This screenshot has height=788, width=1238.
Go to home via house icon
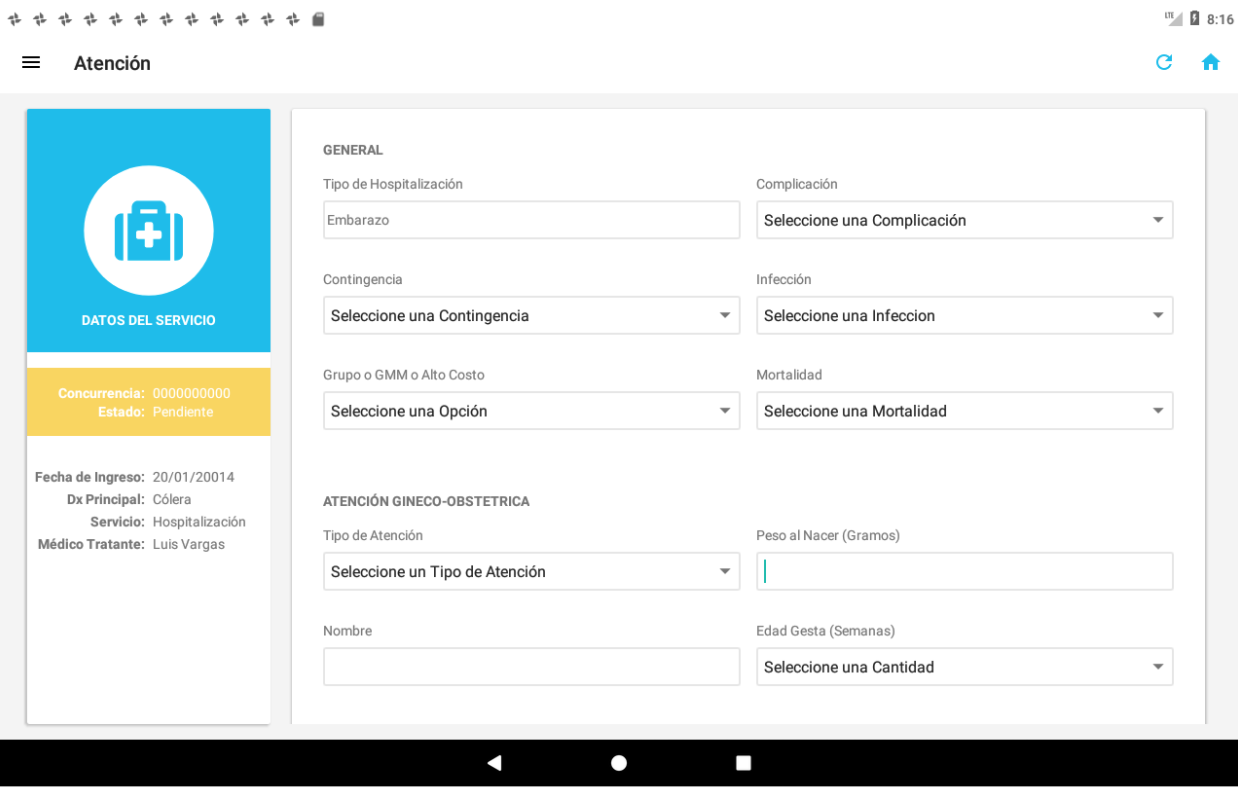[1210, 63]
